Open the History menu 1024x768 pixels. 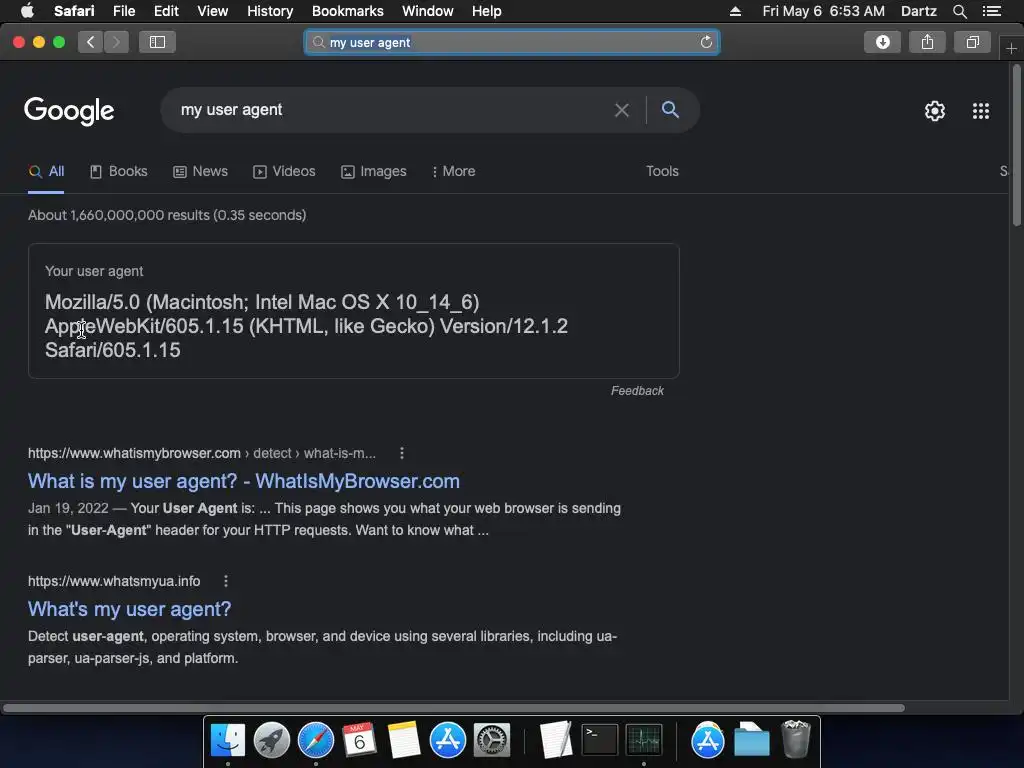[270, 11]
